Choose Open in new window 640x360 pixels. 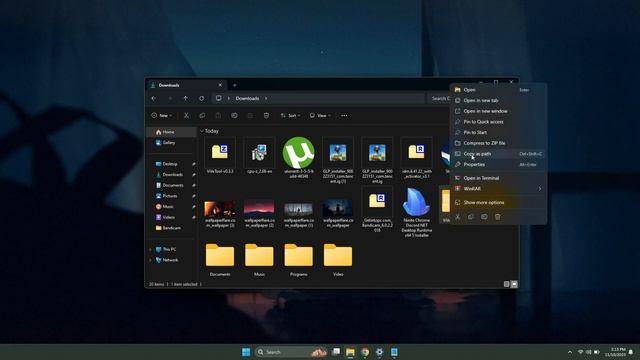tap(498, 111)
